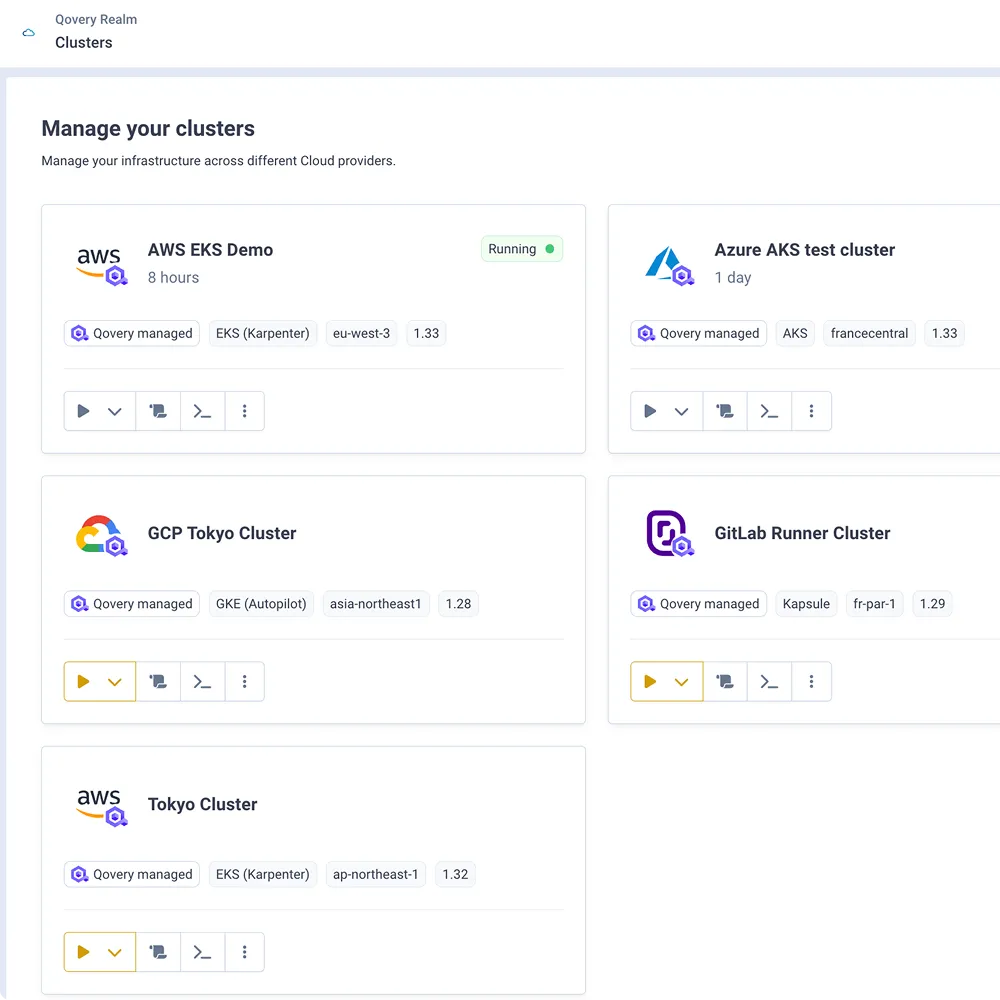Open terminal icon for GCP Tokyo Cluster
Screen dimensions: 1000x1000
(x=202, y=682)
